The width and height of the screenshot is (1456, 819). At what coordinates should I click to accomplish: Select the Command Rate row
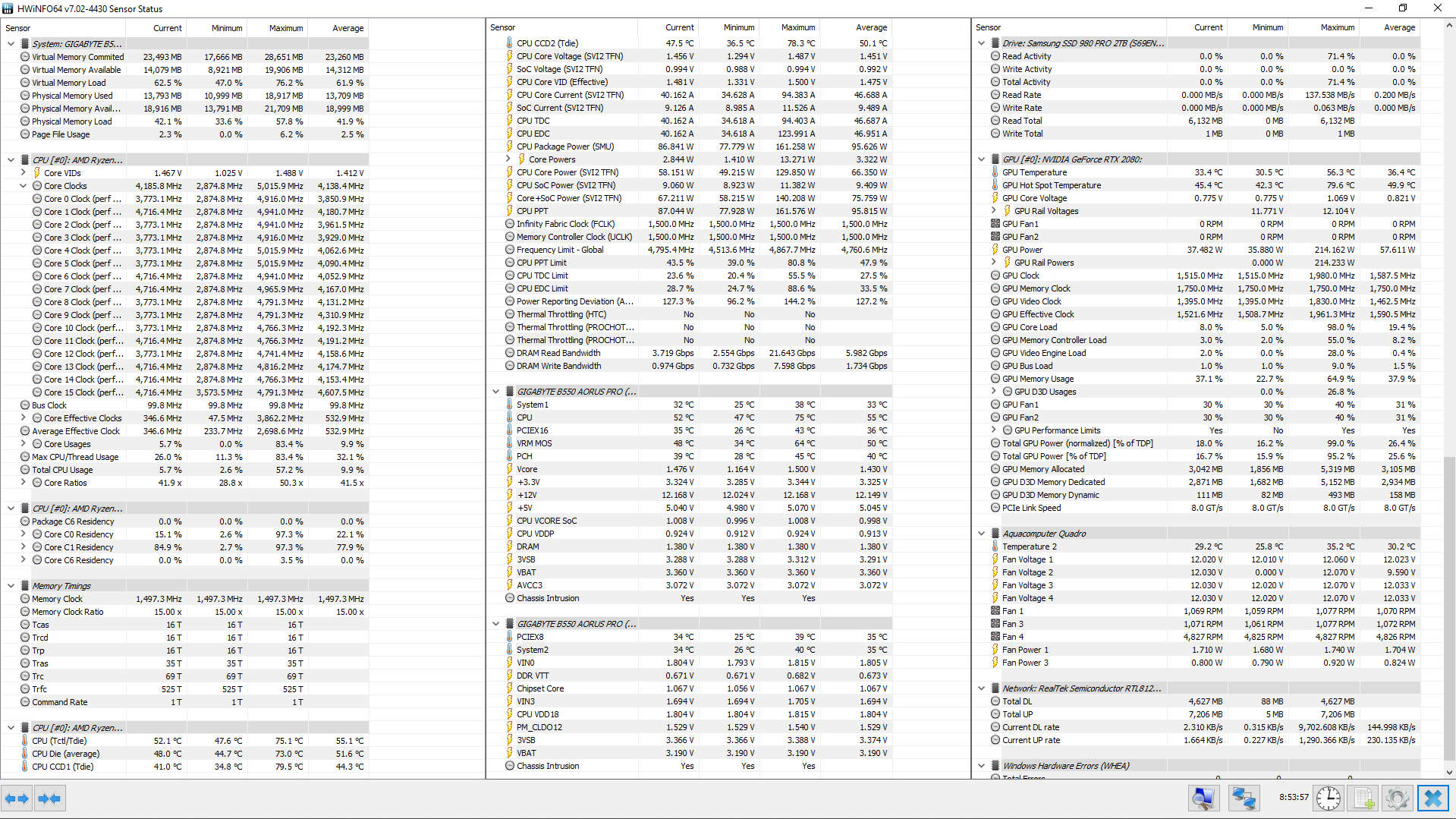click(x=185, y=702)
